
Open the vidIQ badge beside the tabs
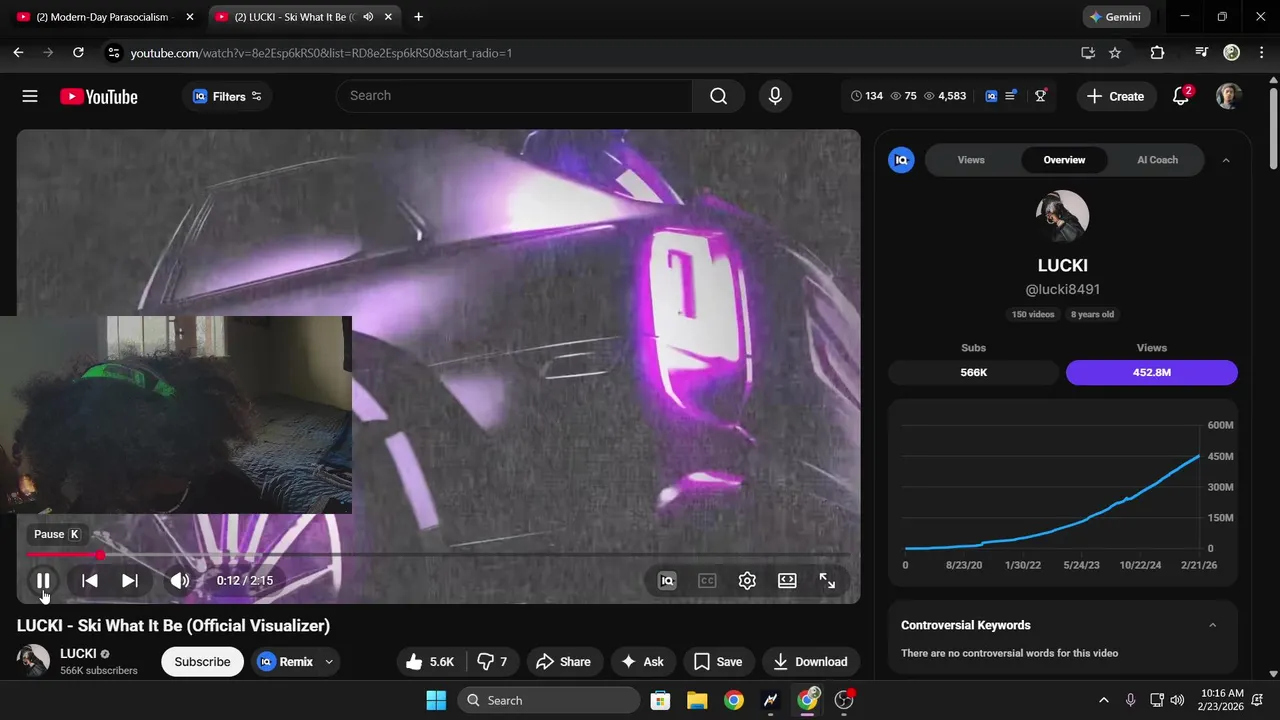(x=901, y=160)
